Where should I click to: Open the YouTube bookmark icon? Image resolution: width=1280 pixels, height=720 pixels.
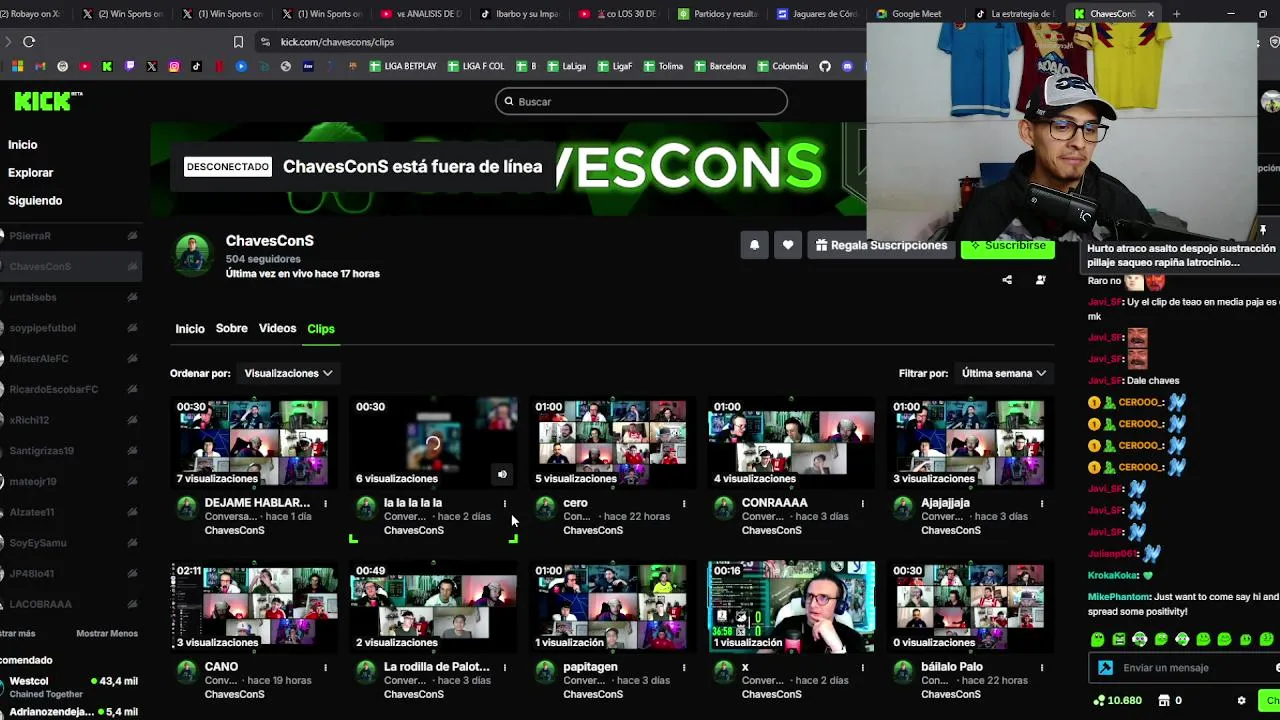point(85,66)
